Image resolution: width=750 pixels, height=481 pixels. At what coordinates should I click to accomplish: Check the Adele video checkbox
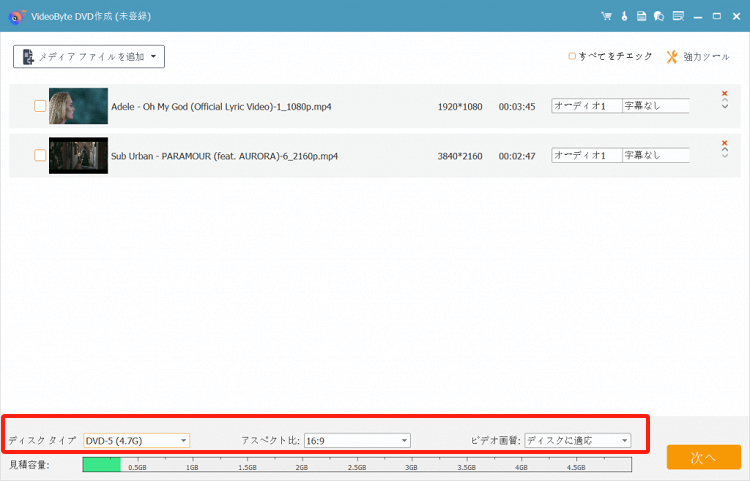pos(40,106)
